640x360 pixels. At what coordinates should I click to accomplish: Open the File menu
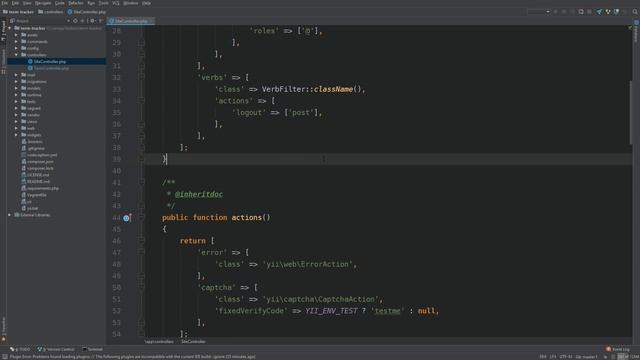[4, 3]
